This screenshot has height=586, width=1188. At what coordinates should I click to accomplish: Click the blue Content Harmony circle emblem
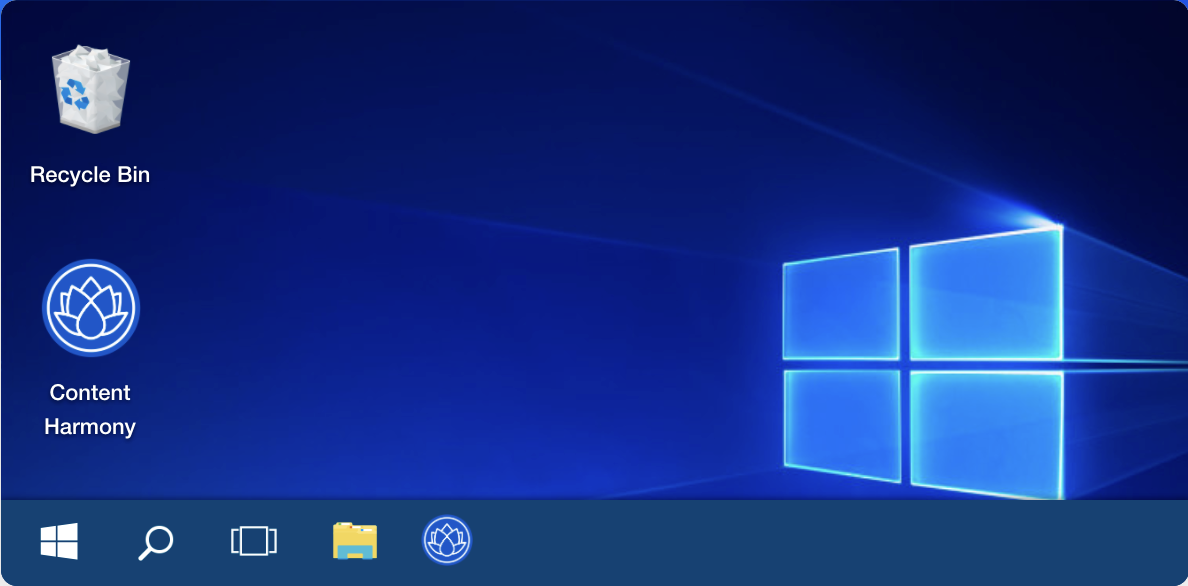90,307
